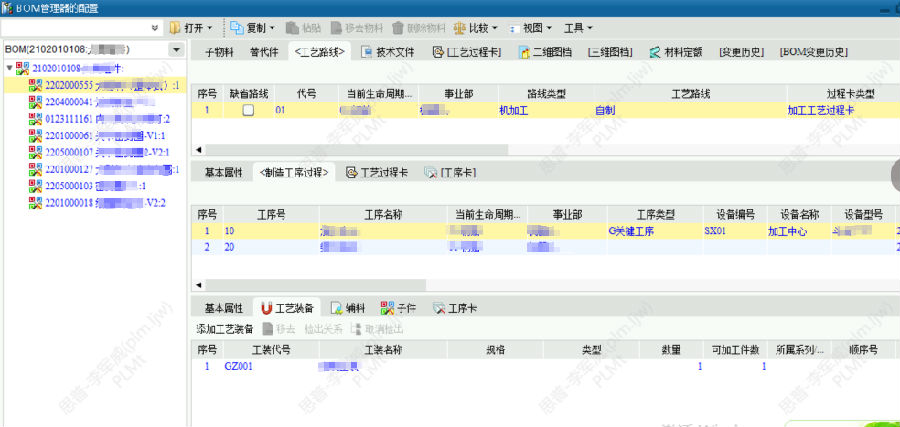This screenshot has width=900, height=427.
Task: Click the 复制 copy toolbar icon
Action: pos(237,28)
